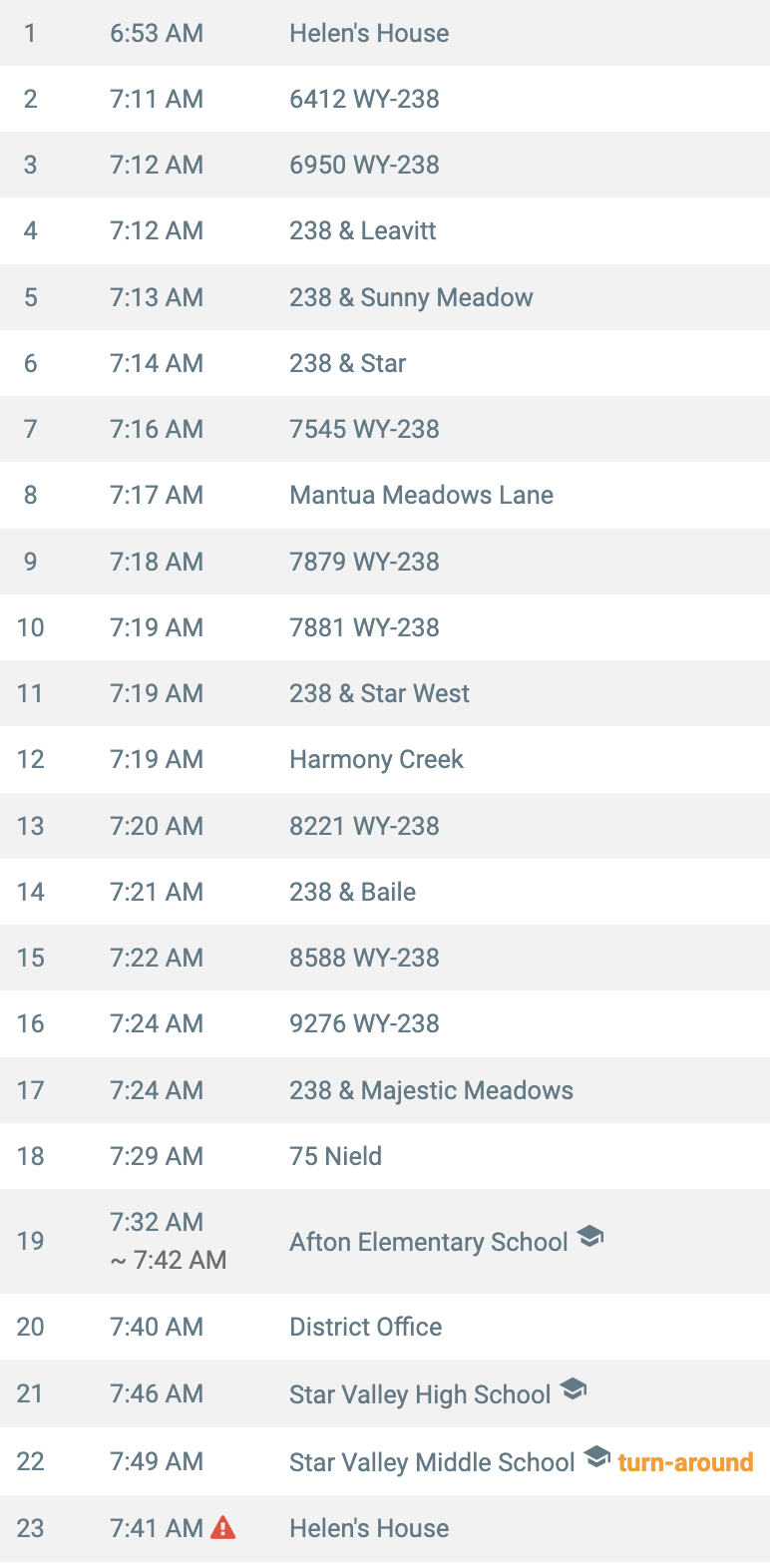Click the 7:41 AM time at stop 23
Image resolution: width=770 pixels, height=1568 pixels.
157,1528
